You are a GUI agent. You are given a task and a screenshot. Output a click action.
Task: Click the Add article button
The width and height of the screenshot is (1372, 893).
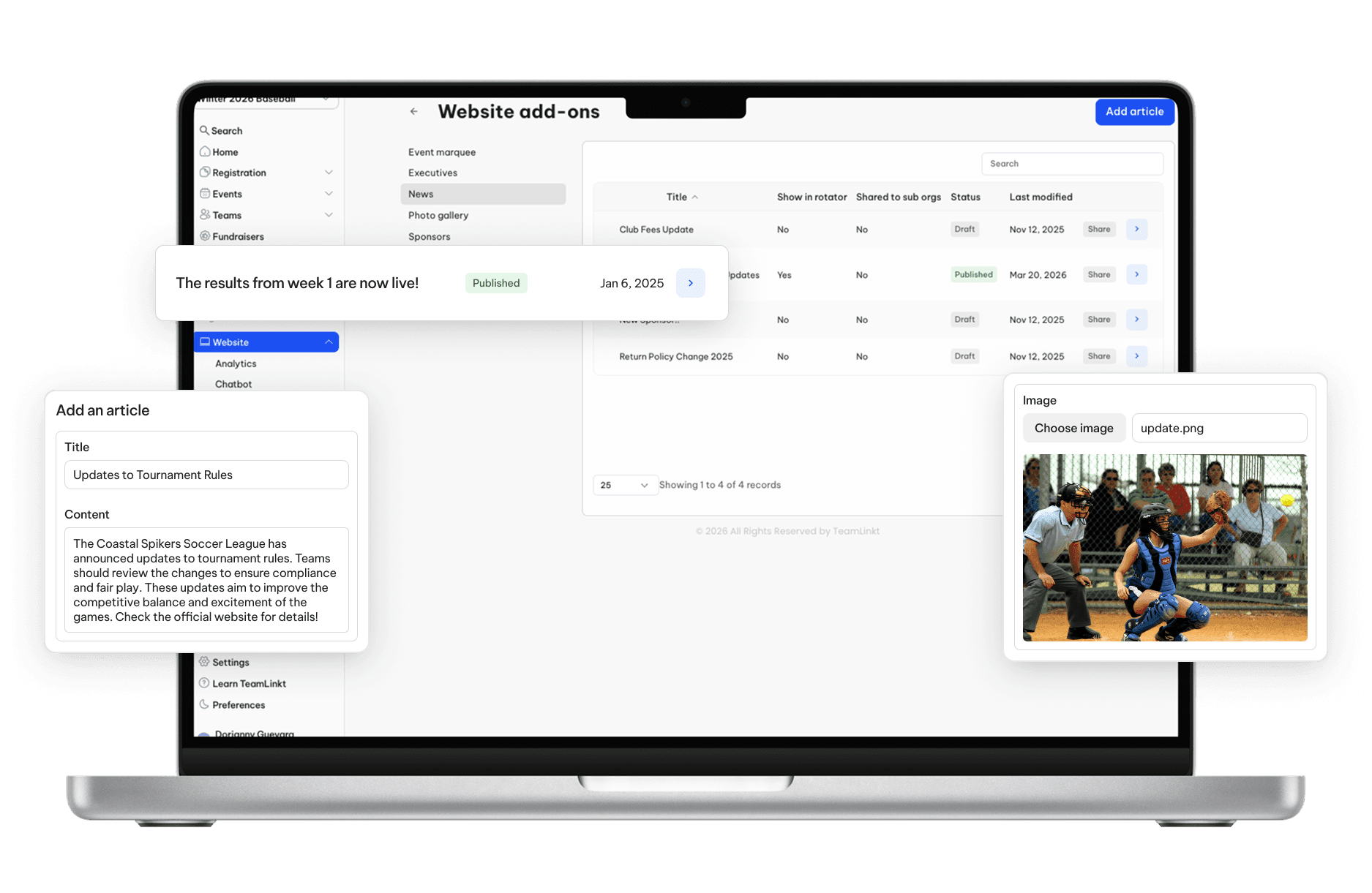coord(1133,112)
